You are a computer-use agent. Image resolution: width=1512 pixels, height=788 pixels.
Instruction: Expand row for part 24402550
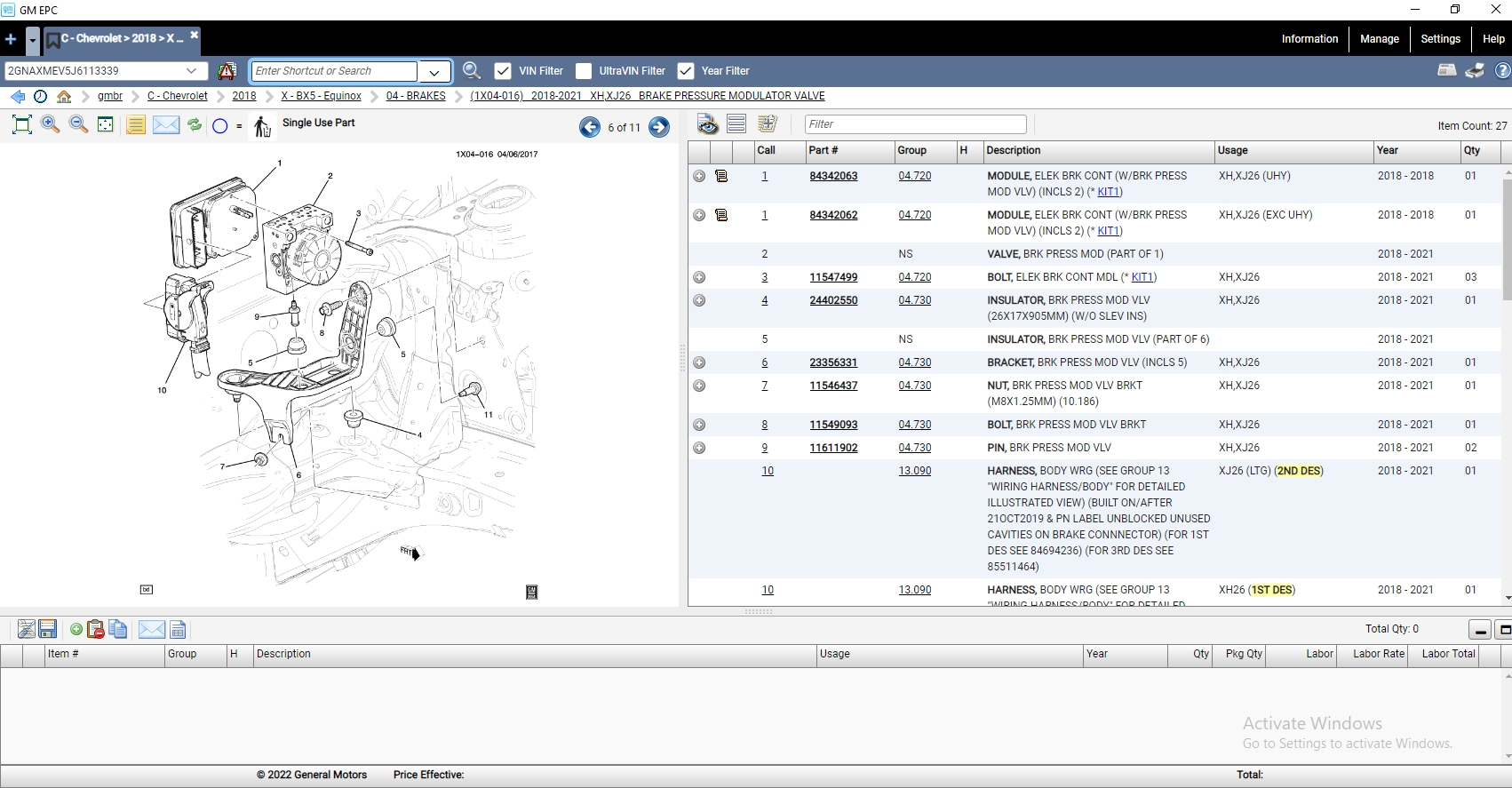click(699, 300)
